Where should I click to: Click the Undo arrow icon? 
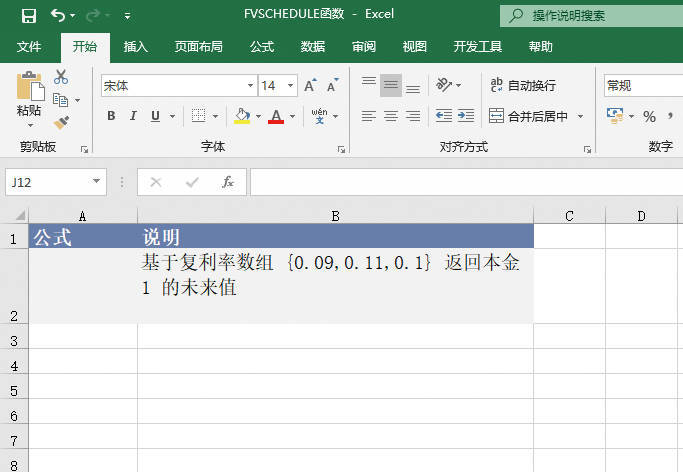tap(58, 15)
